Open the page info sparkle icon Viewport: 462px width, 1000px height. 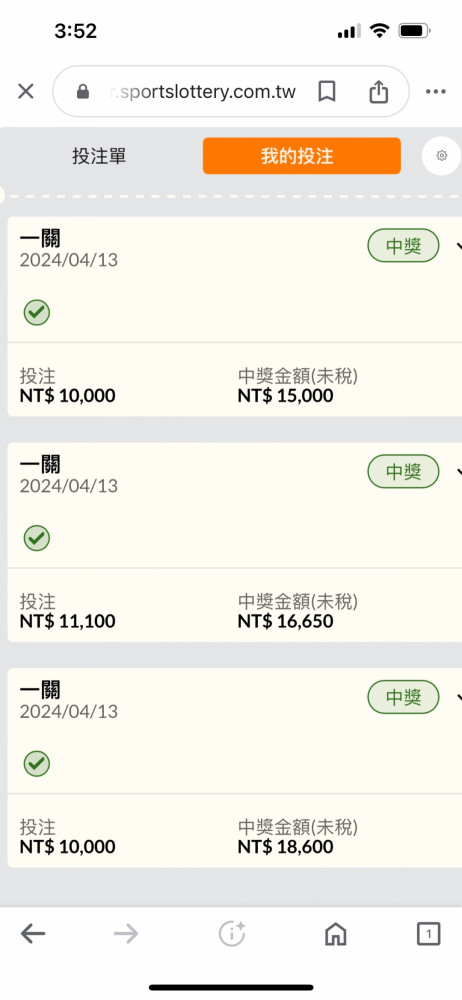point(232,934)
